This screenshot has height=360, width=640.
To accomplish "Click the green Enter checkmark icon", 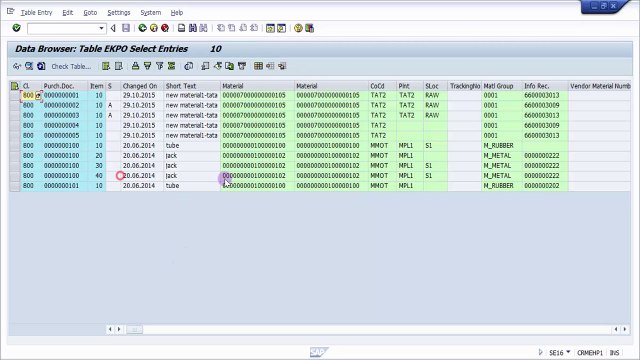I will click(x=16, y=28).
